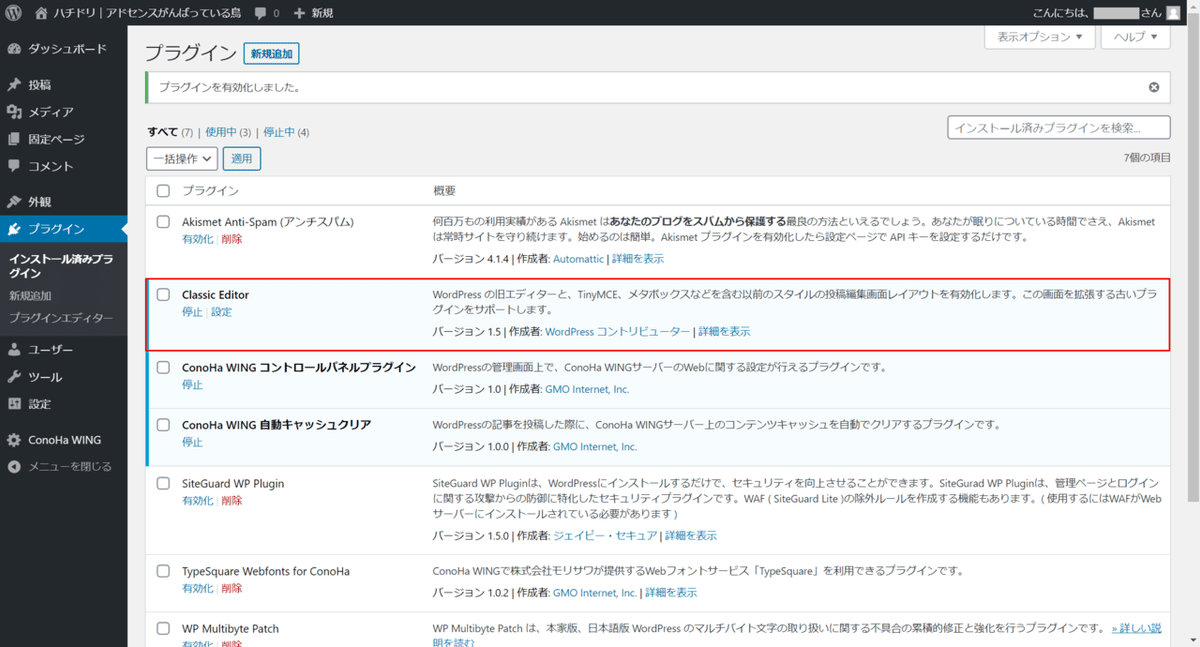Open Classic Editor 設定 link
This screenshot has height=647, width=1200.
click(221, 312)
